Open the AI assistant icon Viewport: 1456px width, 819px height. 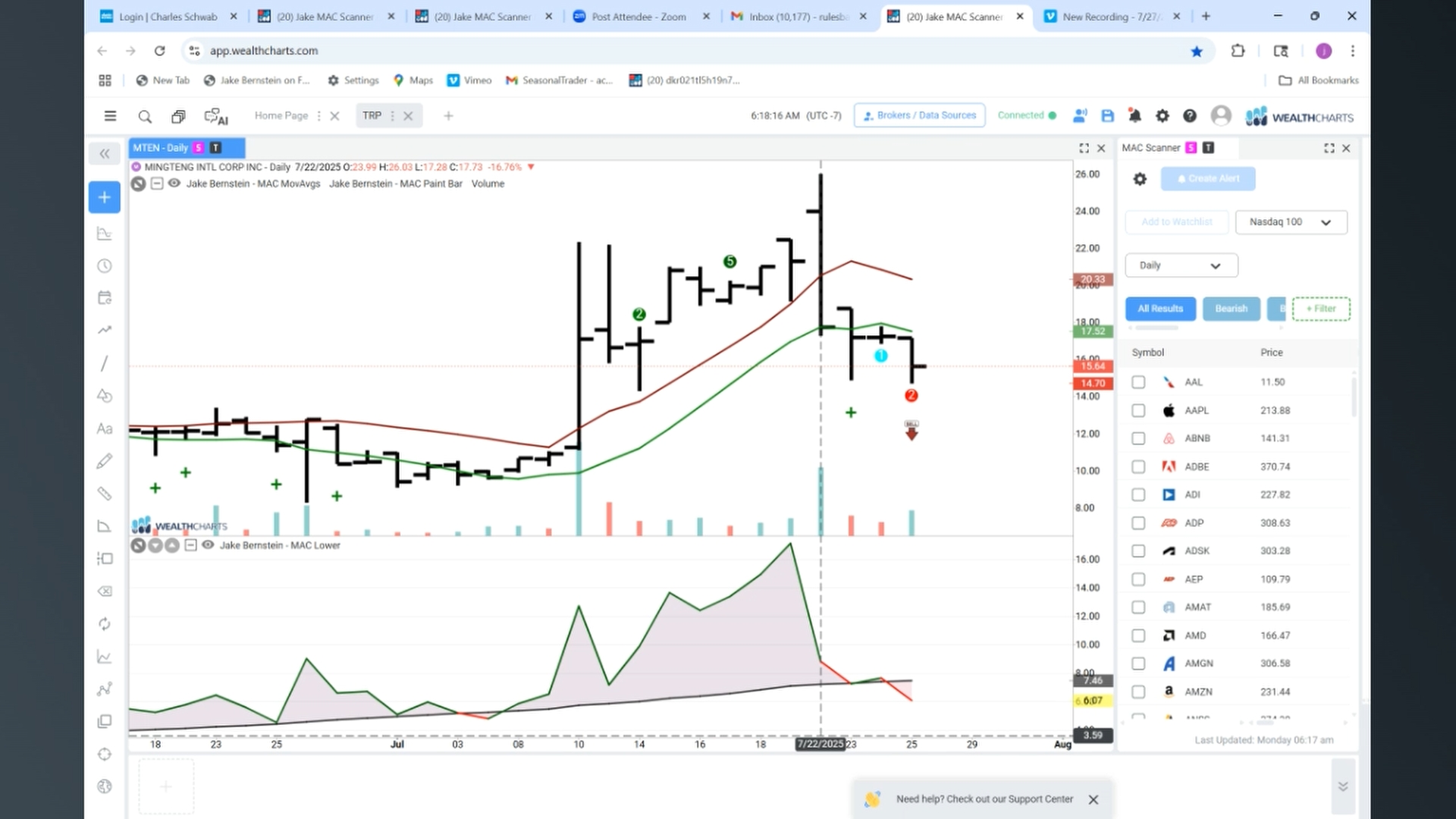[x=216, y=116]
